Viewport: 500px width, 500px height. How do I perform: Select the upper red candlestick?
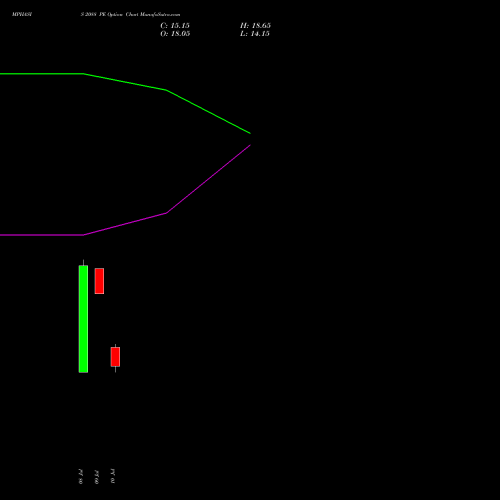tap(99, 281)
